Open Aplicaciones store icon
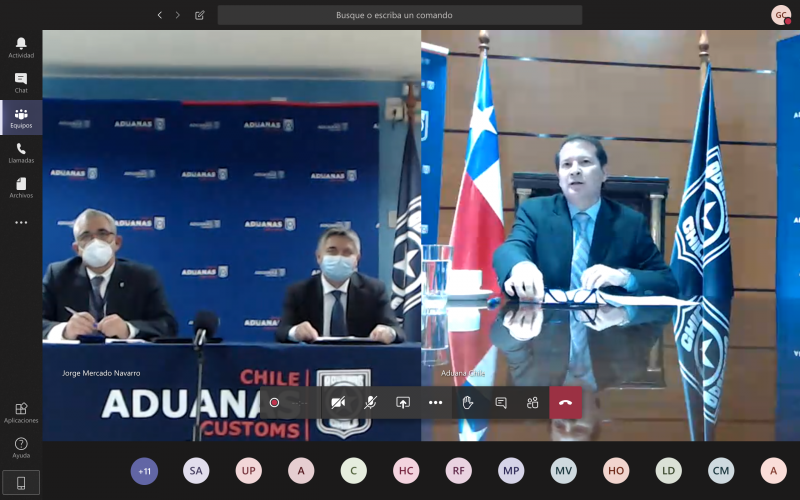This screenshot has width=800, height=500. [x=21, y=413]
